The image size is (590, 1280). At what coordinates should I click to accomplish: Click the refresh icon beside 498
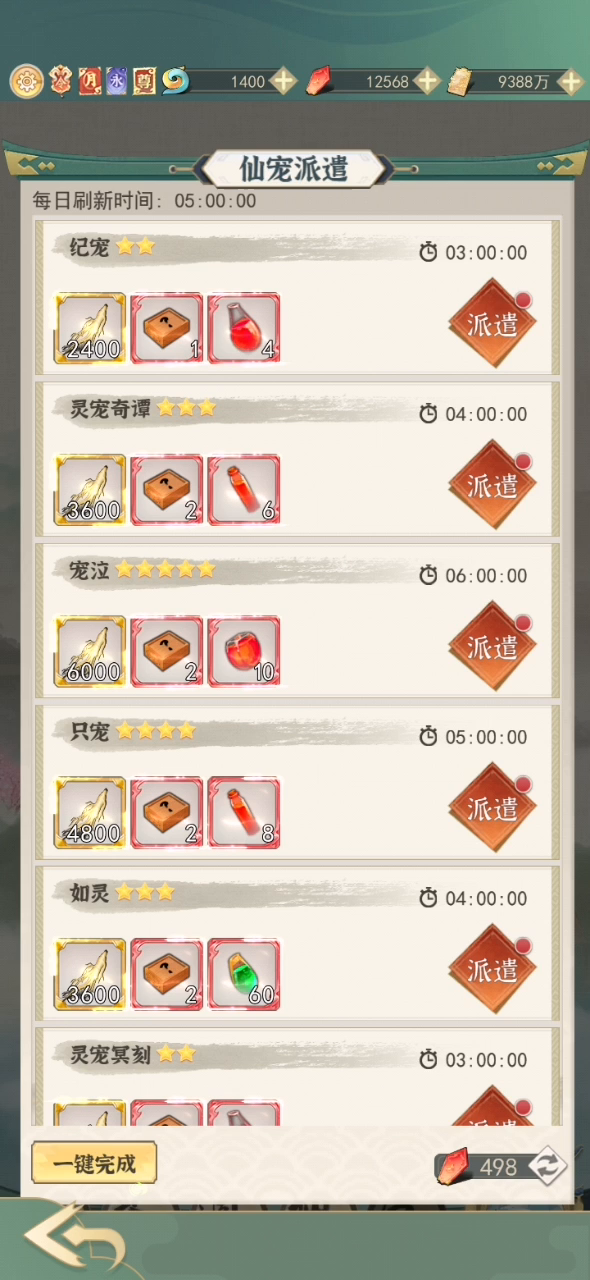[x=547, y=1166]
